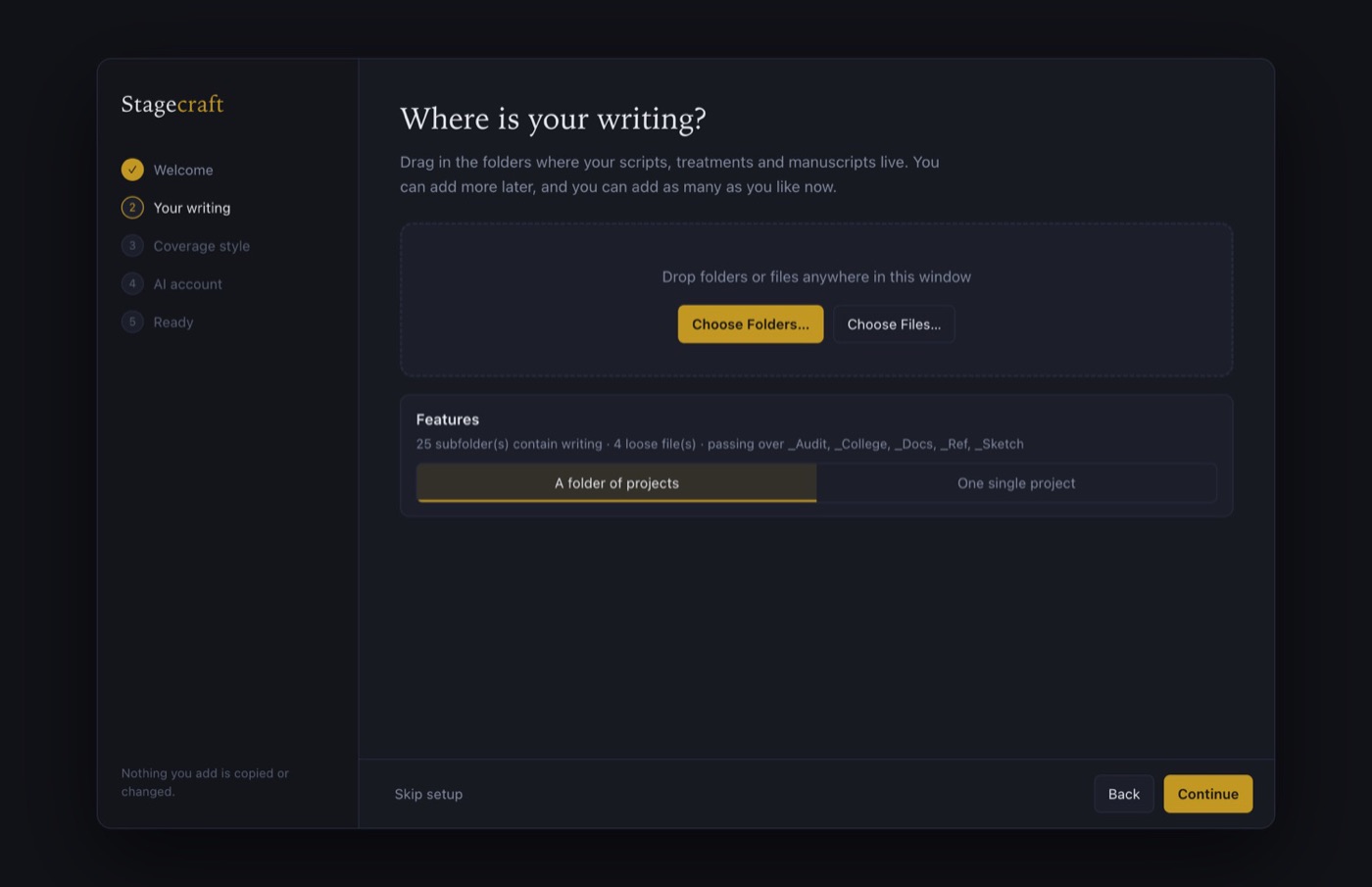Go to the Your writing step
Viewport: 1372px width, 887px height.
click(x=192, y=209)
